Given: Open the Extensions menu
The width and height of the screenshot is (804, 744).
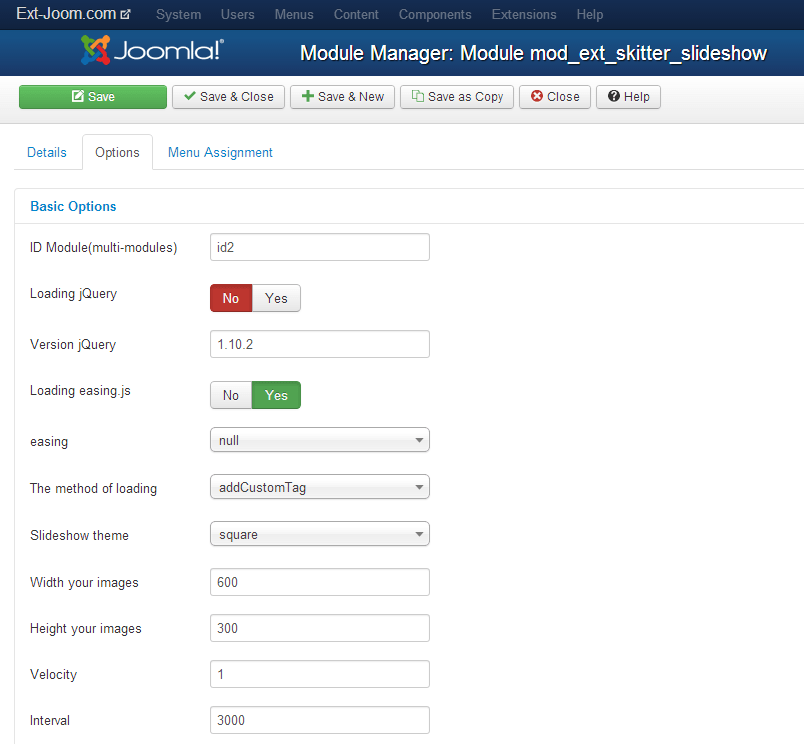Looking at the screenshot, I should pyautogui.click(x=524, y=14).
